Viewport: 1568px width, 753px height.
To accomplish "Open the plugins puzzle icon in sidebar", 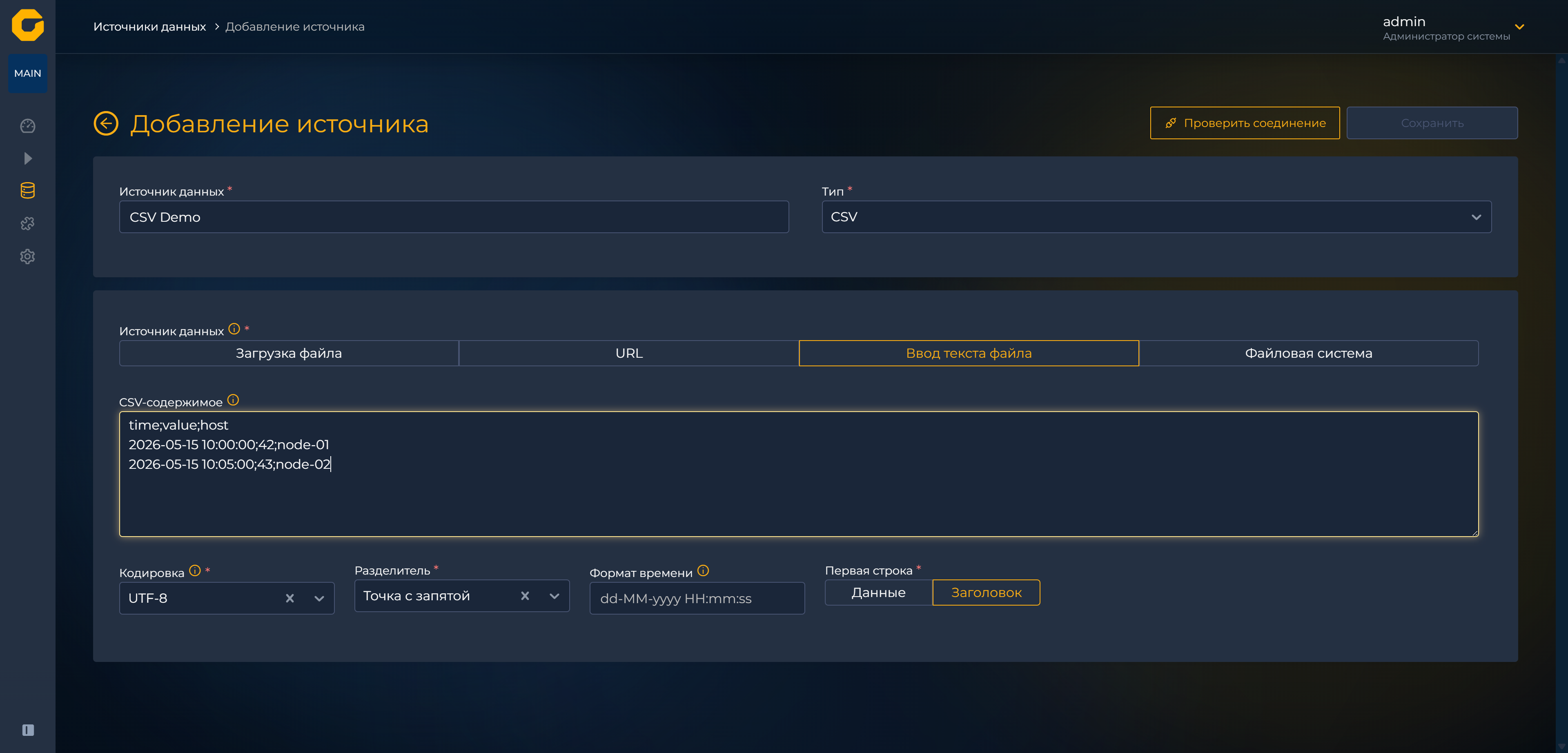I will click(x=27, y=223).
